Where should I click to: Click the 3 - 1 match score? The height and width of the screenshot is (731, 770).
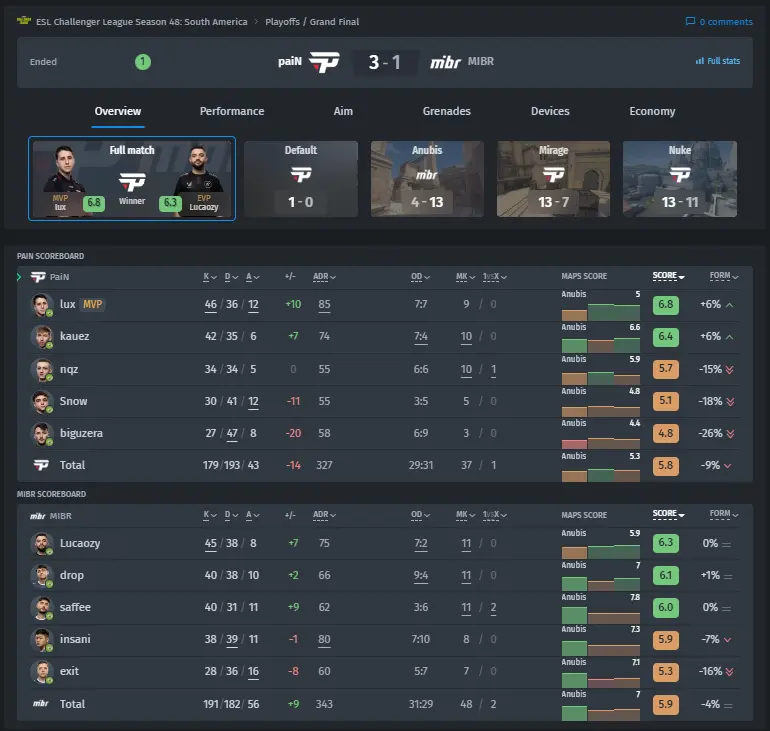385,62
